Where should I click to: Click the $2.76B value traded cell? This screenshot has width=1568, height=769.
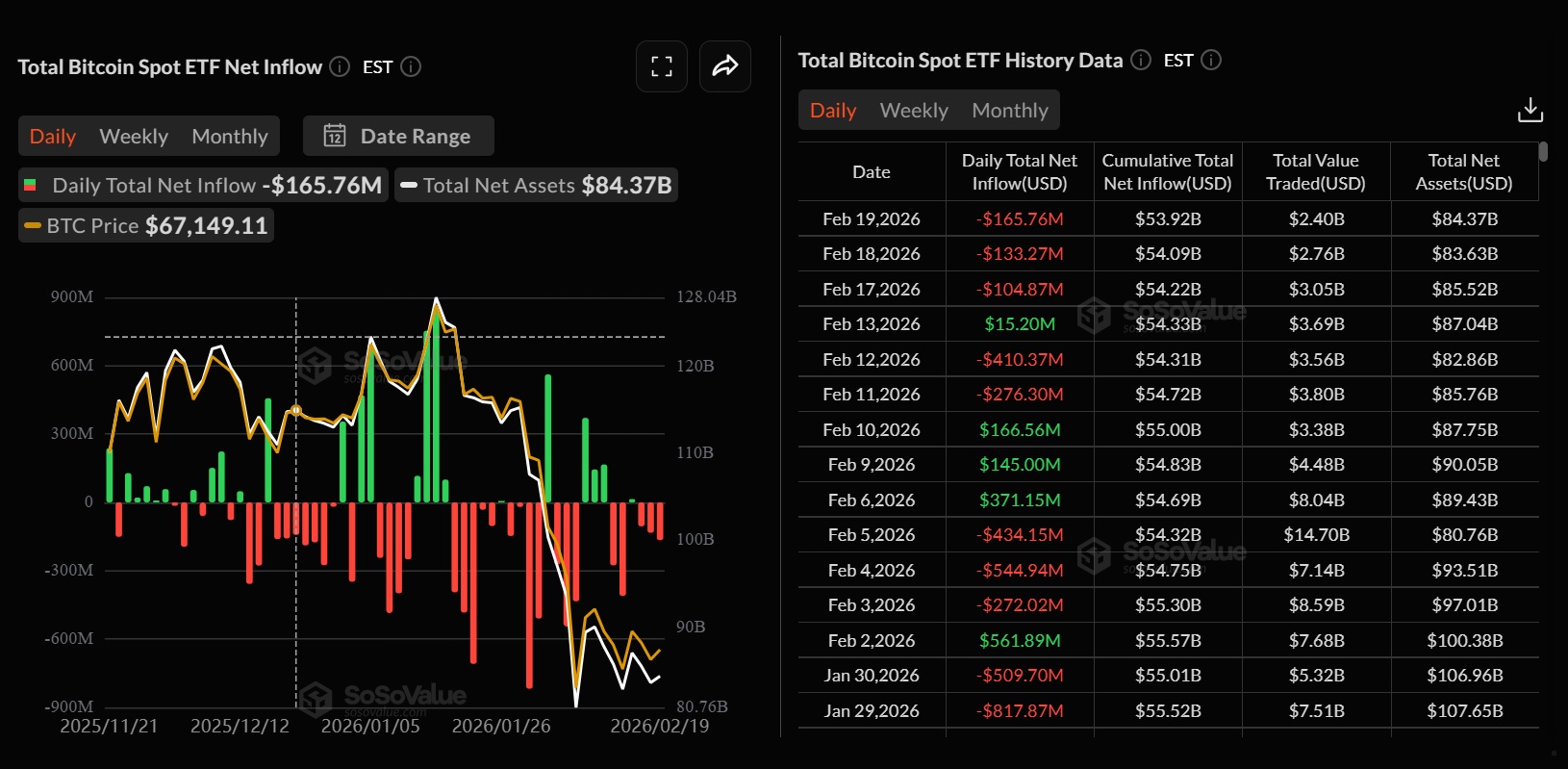1316,253
